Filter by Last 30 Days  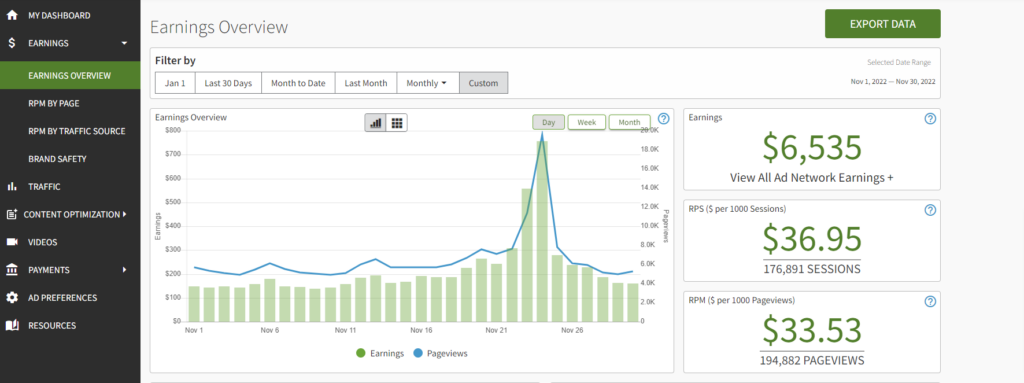tap(228, 83)
